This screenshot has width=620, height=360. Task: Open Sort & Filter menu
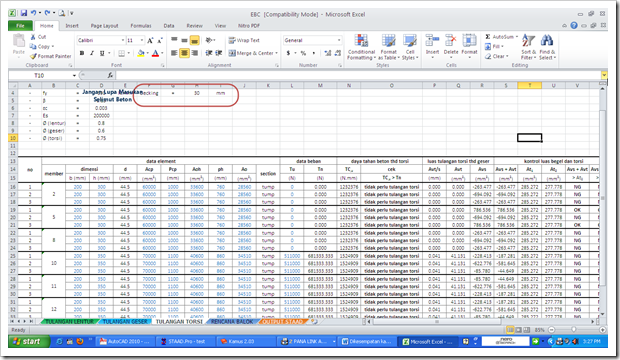(x=529, y=47)
